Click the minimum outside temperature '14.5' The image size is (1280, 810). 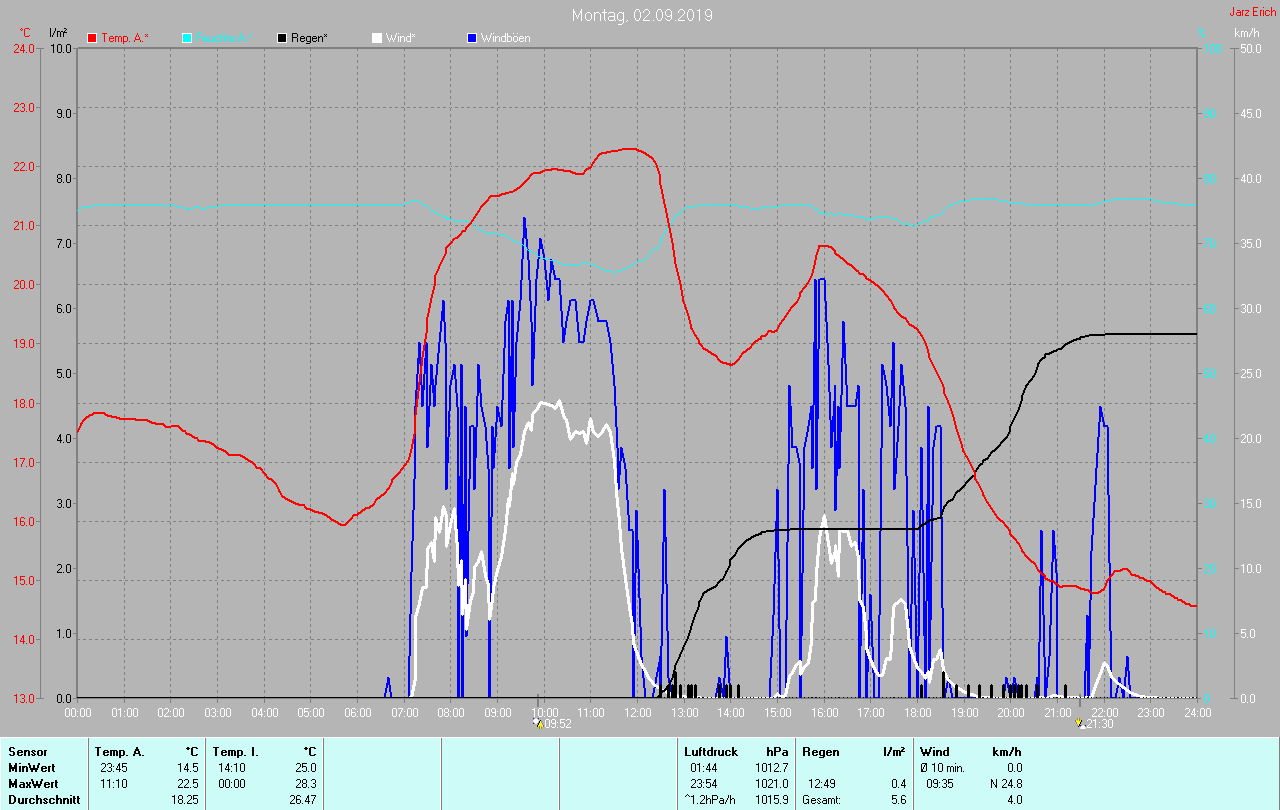pos(188,768)
